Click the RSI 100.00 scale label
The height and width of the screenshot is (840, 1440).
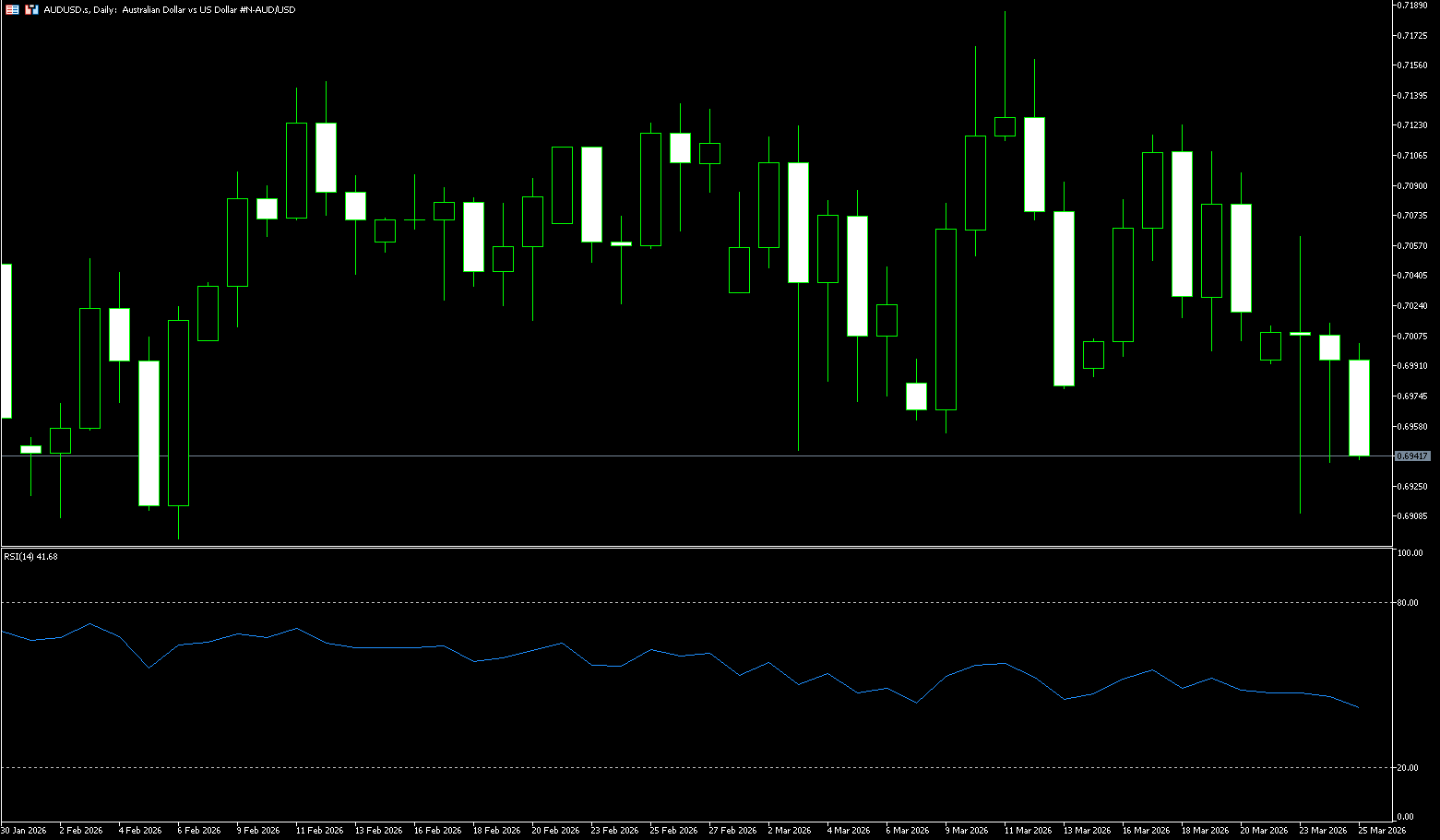(1410, 553)
